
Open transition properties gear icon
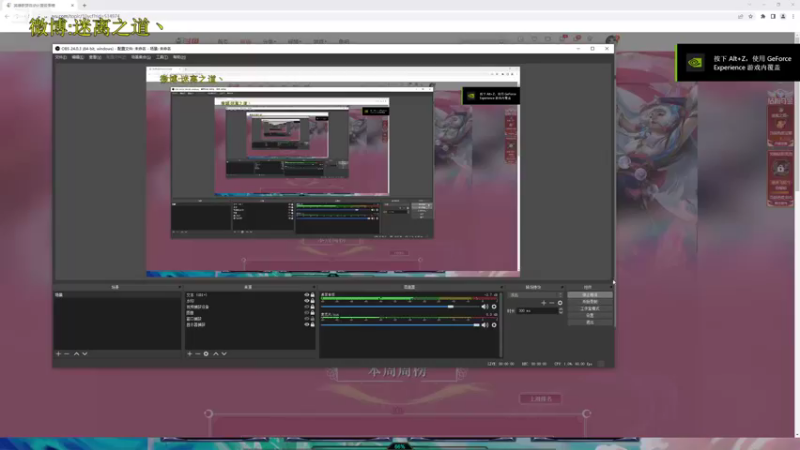[x=560, y=303]
